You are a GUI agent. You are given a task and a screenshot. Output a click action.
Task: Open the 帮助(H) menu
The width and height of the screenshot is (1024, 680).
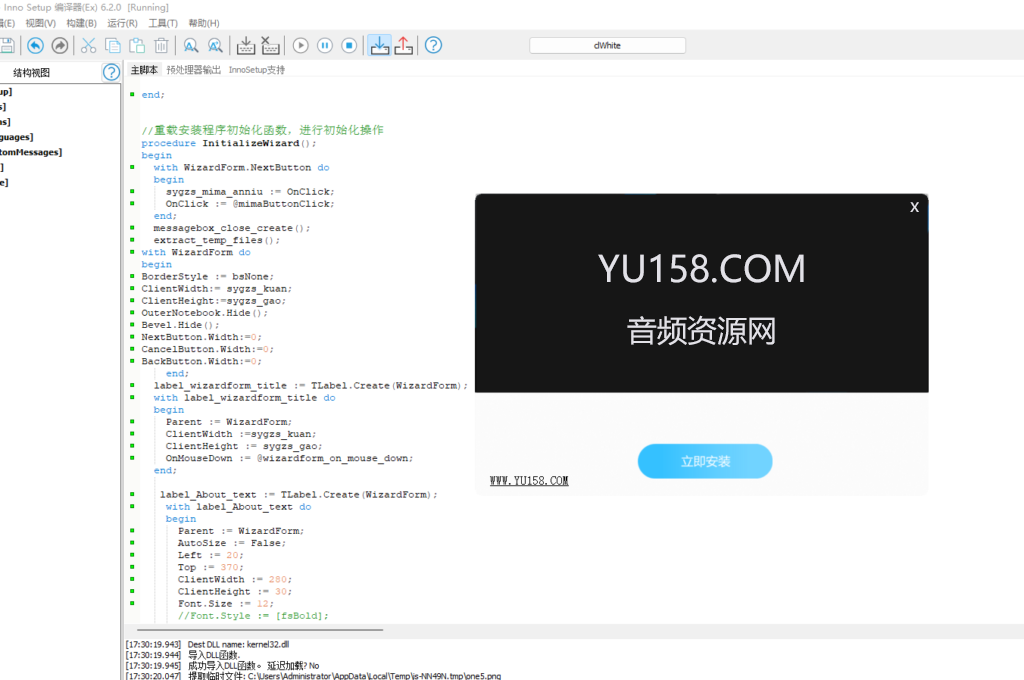204,24
